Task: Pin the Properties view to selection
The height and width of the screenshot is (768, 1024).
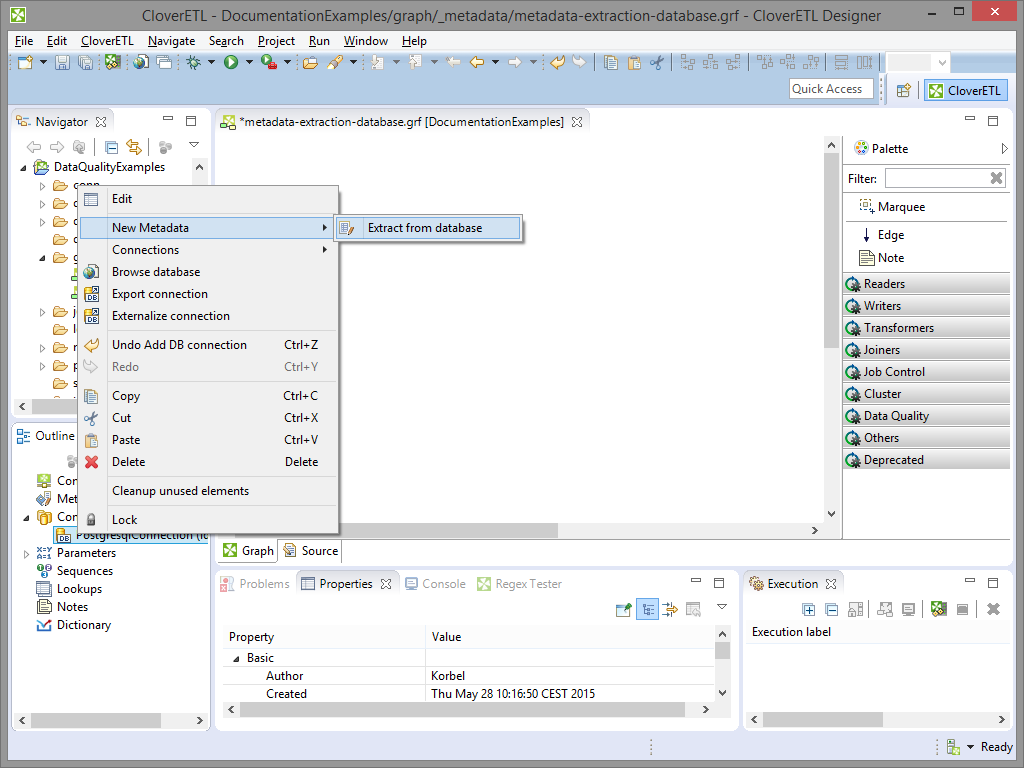Action: tap(624, 609)
